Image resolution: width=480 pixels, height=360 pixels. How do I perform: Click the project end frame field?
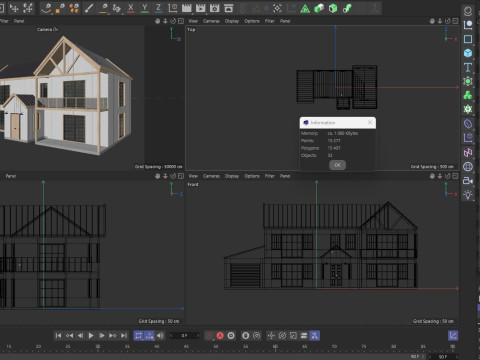click(x=443, y=357)
